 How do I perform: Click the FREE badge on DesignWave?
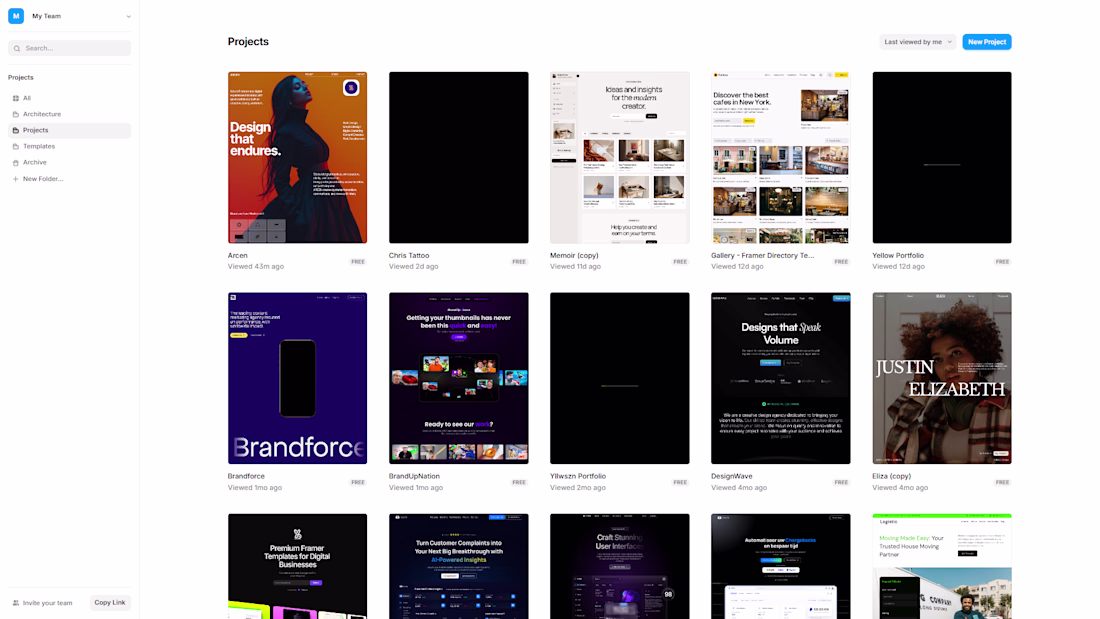tap(841, 483)
